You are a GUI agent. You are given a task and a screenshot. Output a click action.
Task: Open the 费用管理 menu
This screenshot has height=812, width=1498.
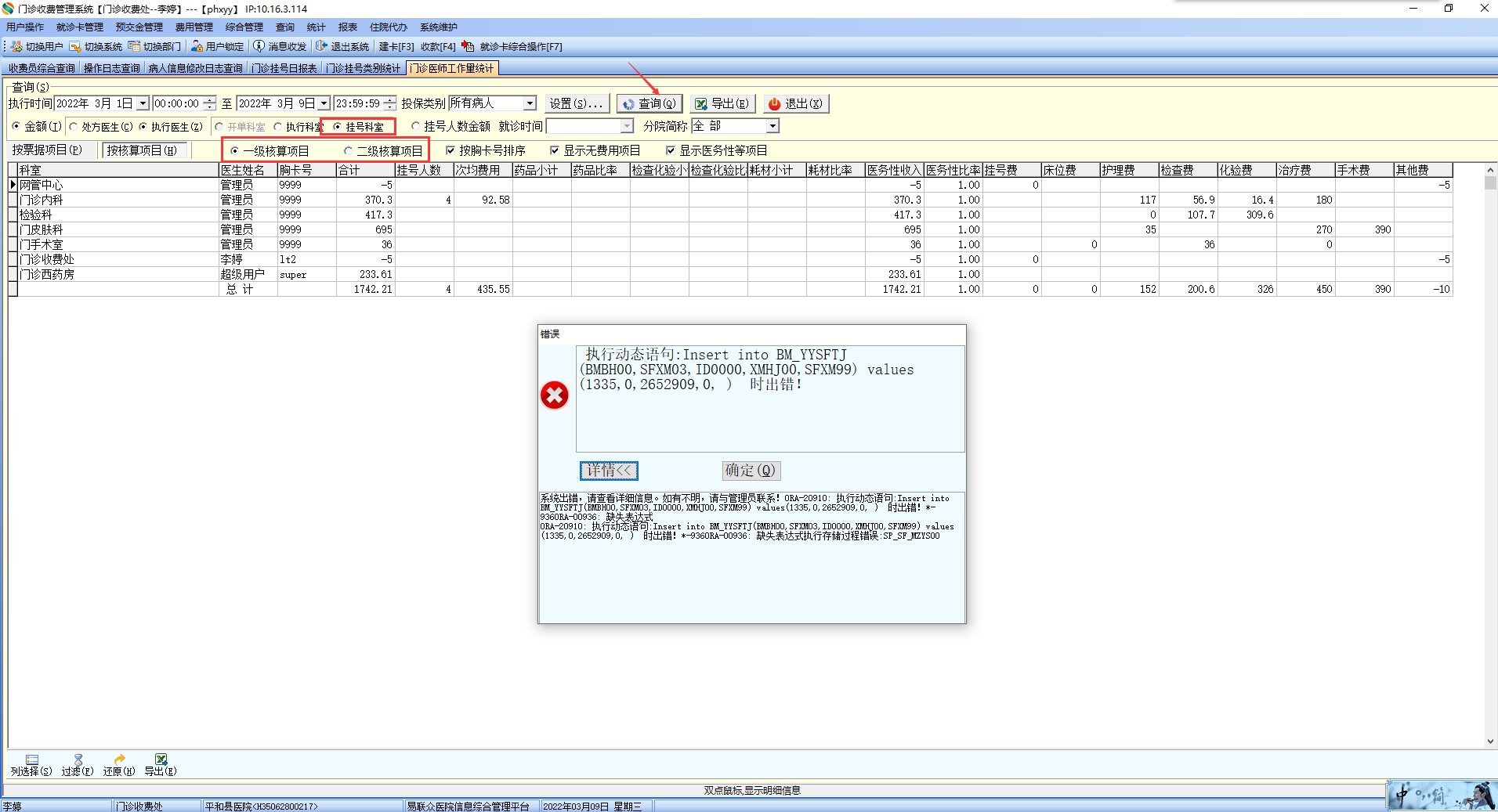pos(194,27)
